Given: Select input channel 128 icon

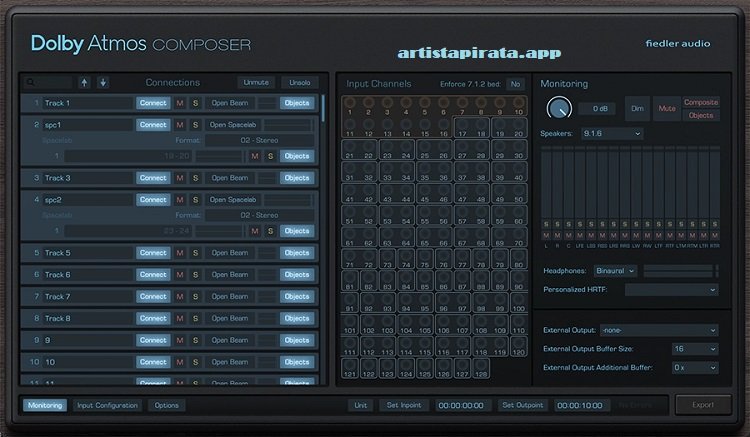Looking at the screenshot, I should click(x=481, y=366).
